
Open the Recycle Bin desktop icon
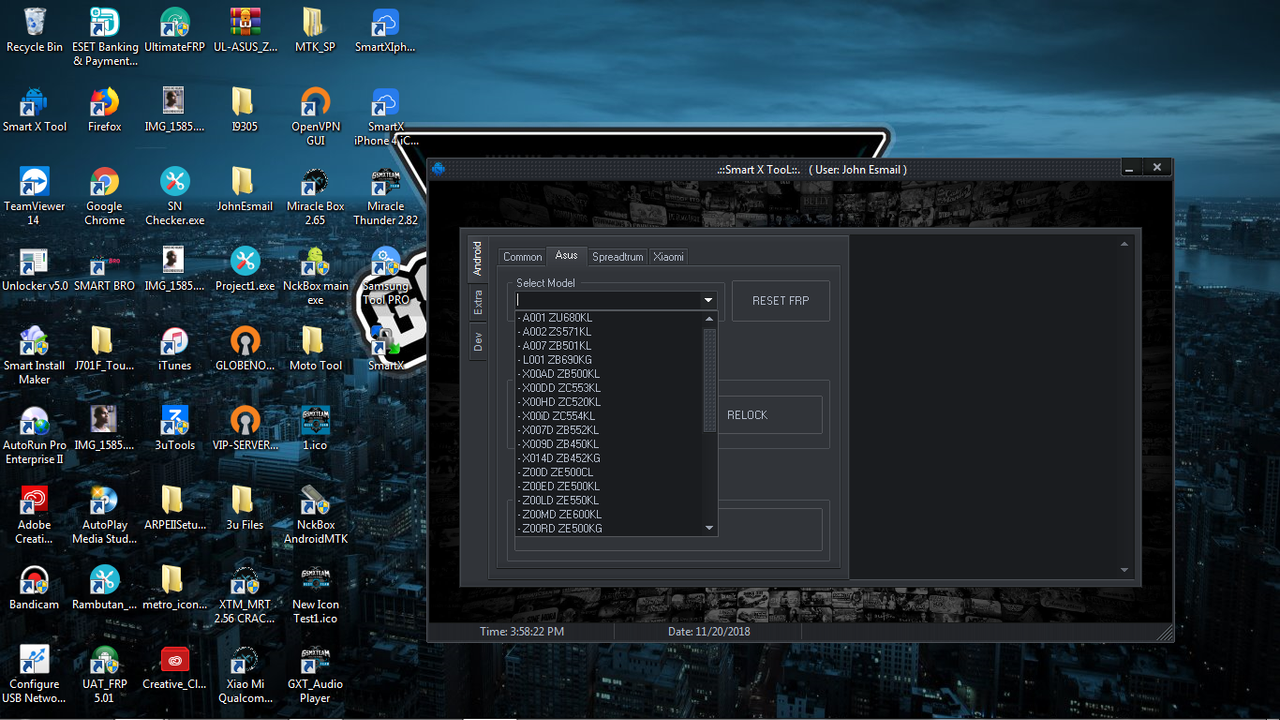coord(34,30)
